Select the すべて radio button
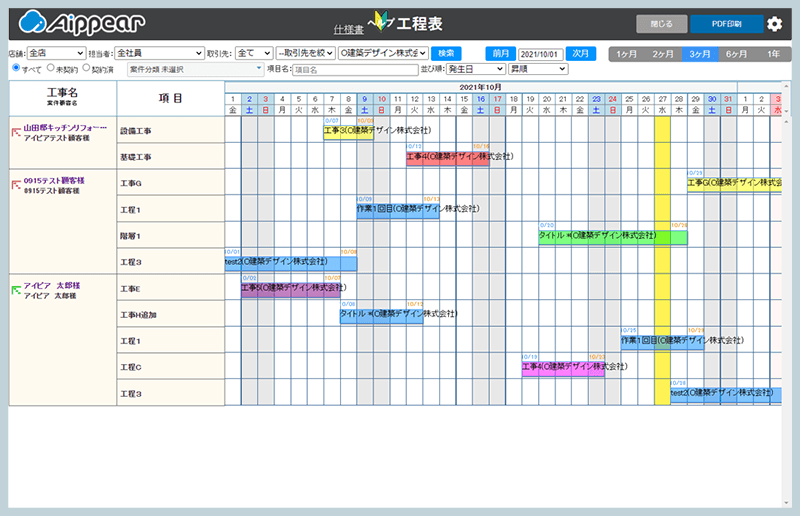800x516 pixels. [16, 67]
